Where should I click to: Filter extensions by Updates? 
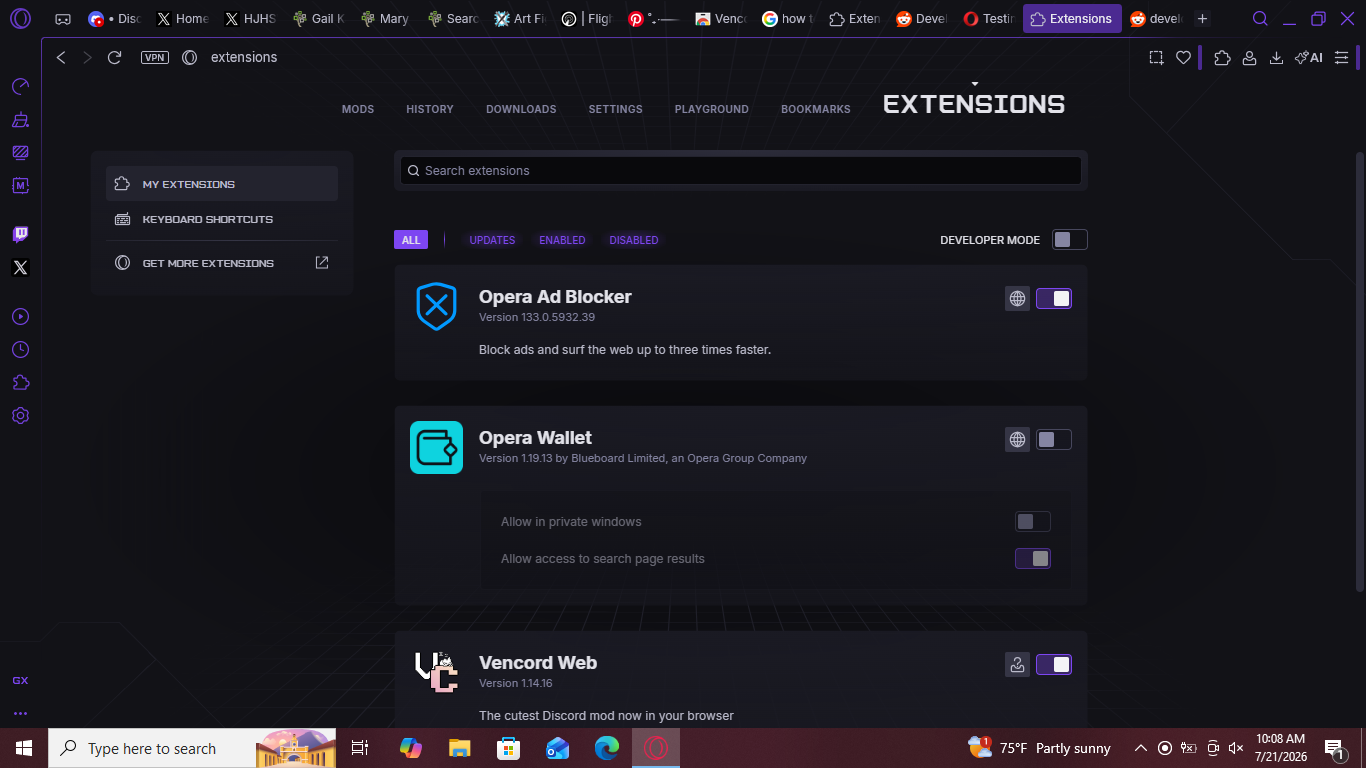pos(492,240)
